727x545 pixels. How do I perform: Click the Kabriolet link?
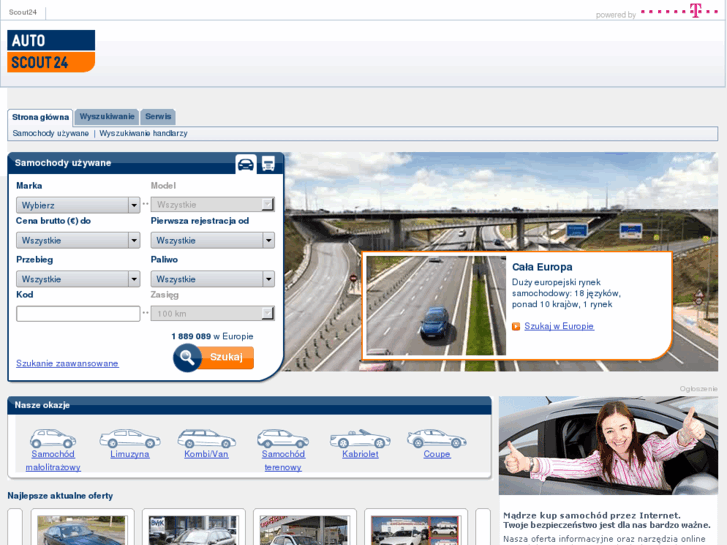point(360,454)
